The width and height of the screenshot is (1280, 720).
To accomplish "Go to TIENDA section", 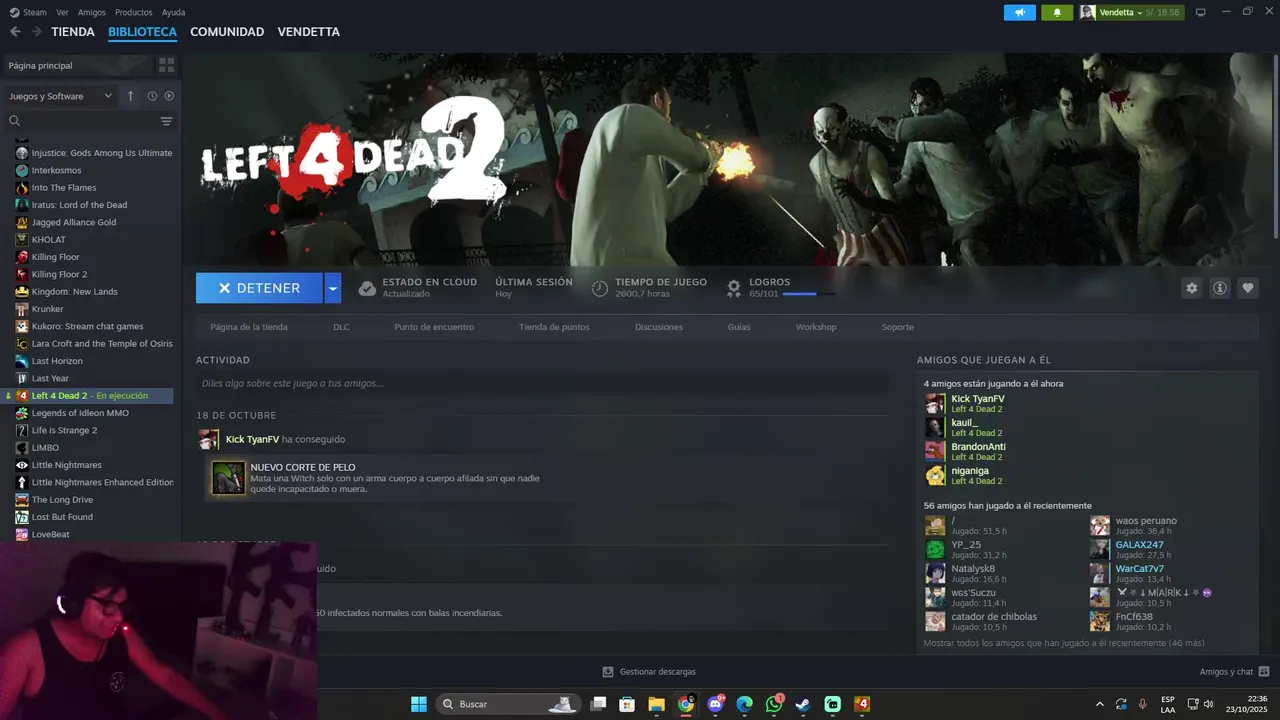I will [x=73, y=32].
